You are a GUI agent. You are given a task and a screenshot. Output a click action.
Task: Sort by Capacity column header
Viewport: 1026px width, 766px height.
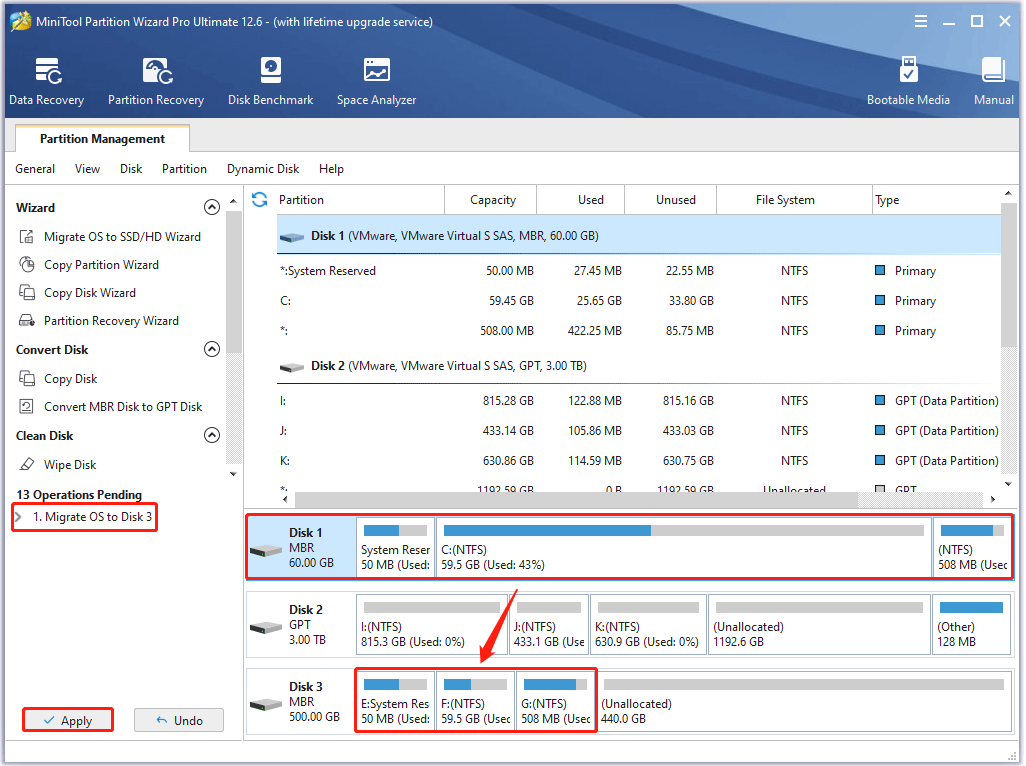(492, 200)
